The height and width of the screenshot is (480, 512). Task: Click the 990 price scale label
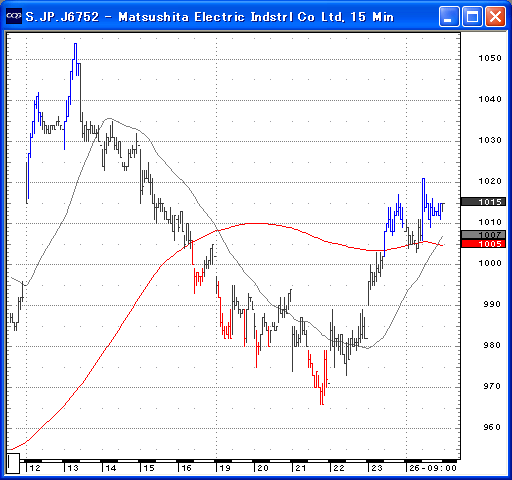pyautogui.click(x=492, y=304)
